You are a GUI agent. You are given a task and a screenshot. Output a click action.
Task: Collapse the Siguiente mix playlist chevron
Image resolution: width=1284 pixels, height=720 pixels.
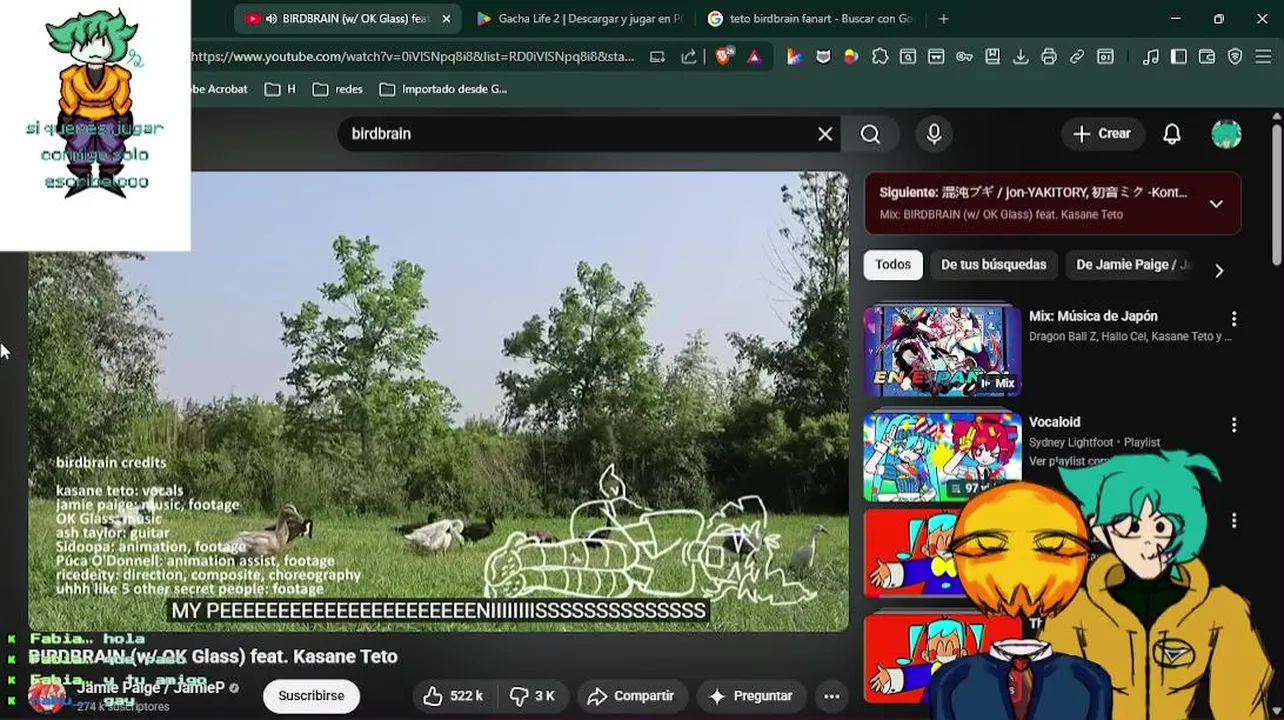tap(1216, 204)
